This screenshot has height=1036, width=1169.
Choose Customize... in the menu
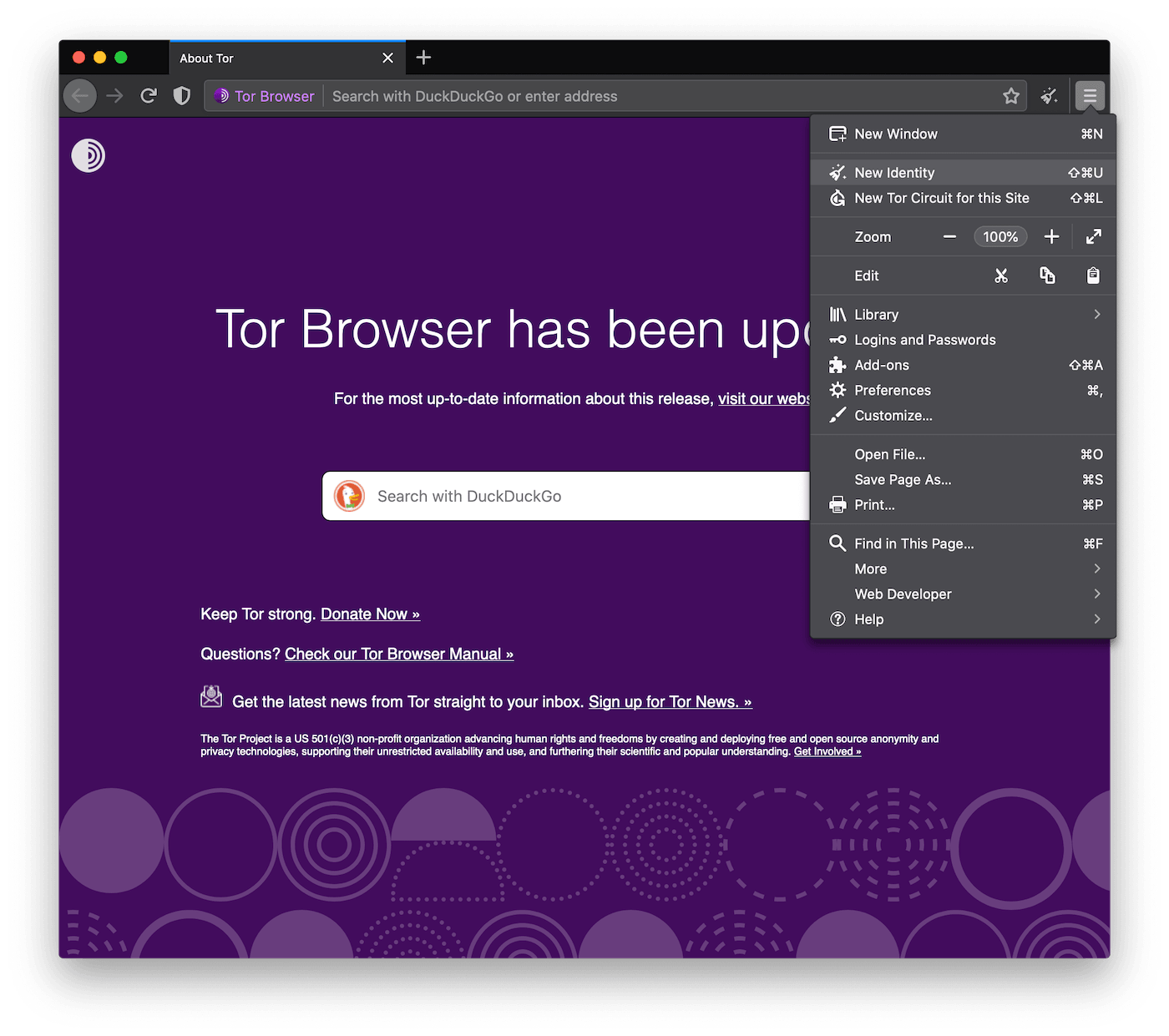[x=964, y=415]
